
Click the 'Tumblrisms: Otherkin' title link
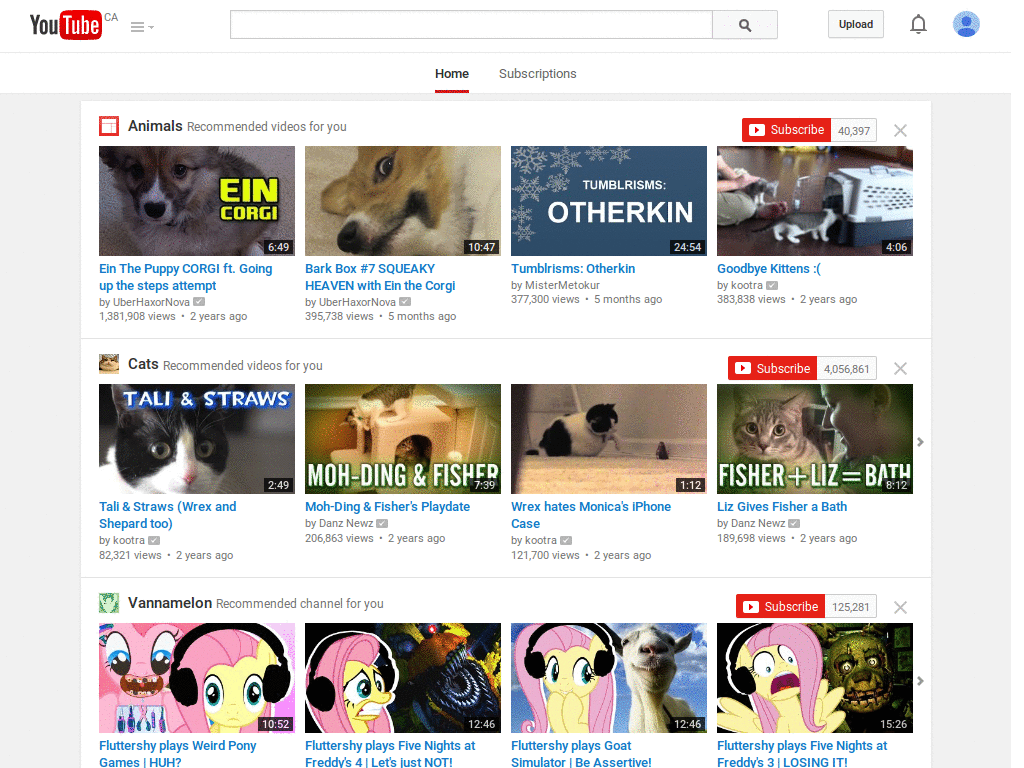tap(573, 268)
